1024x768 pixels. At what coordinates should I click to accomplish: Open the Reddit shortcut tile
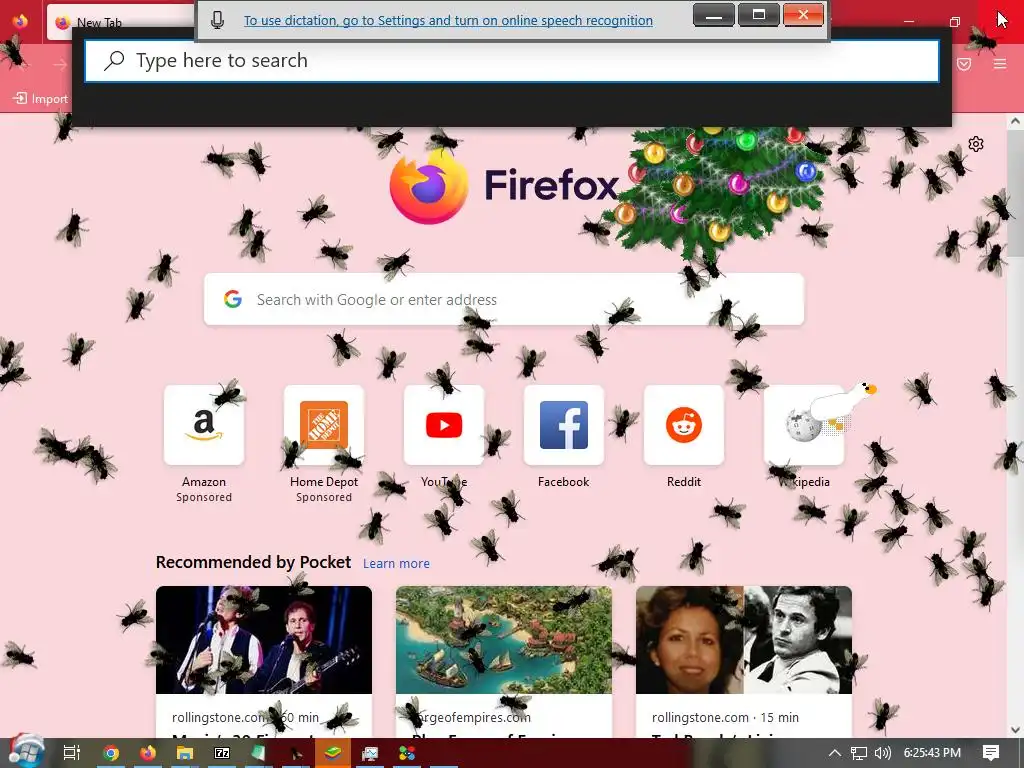click(684, 425)
